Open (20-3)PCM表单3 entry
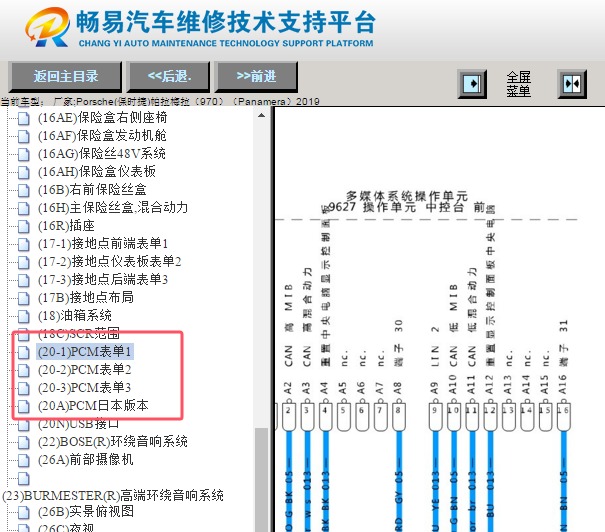Viewport: 605px width, 532px height. tap(85, 387)
